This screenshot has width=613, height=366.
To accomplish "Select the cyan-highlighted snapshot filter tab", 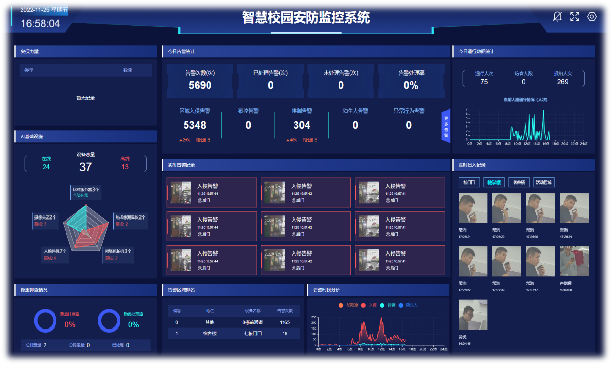I will [494, 183].
